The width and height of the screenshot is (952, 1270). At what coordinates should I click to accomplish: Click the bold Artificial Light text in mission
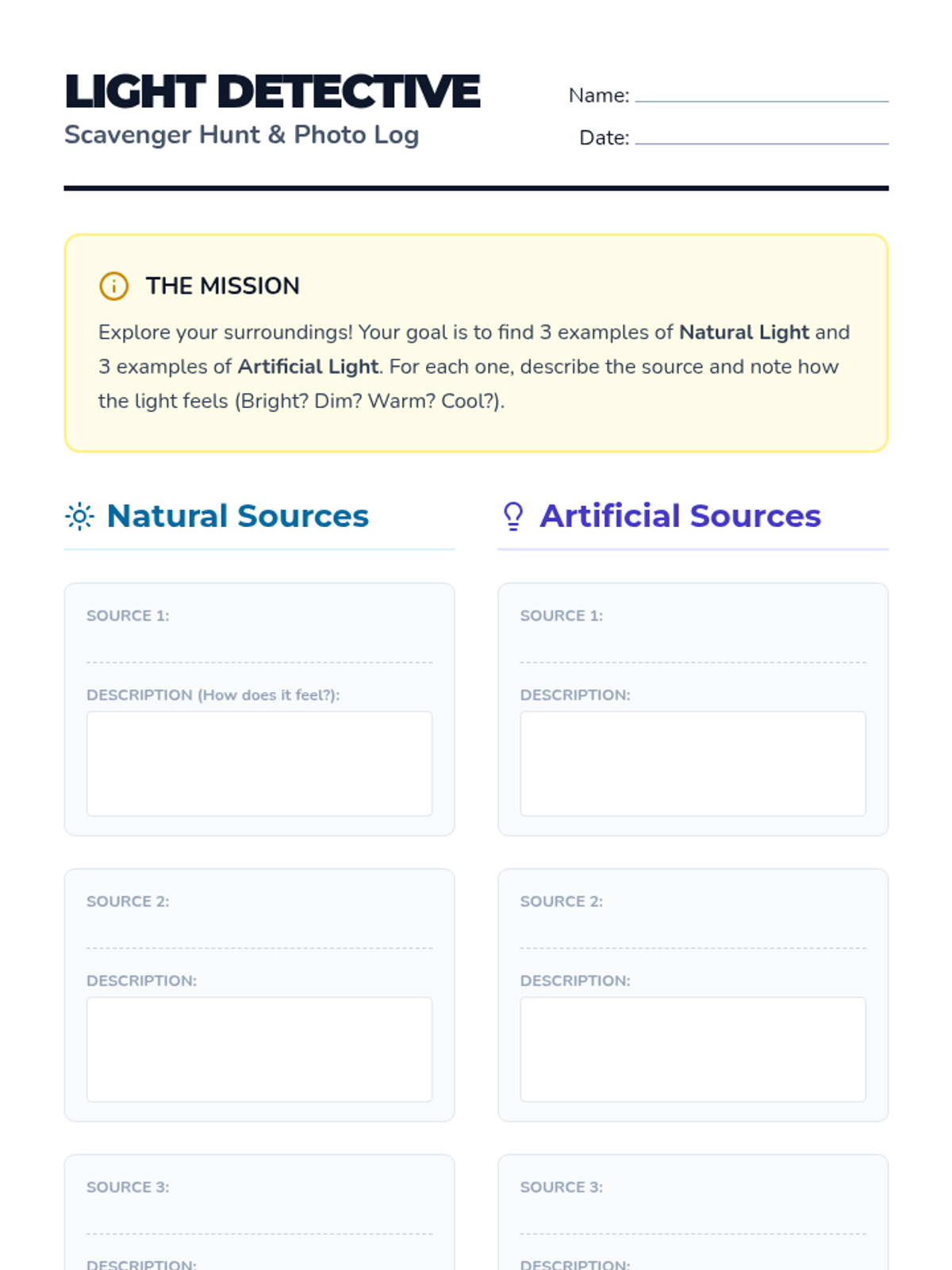tap(308, 367)
